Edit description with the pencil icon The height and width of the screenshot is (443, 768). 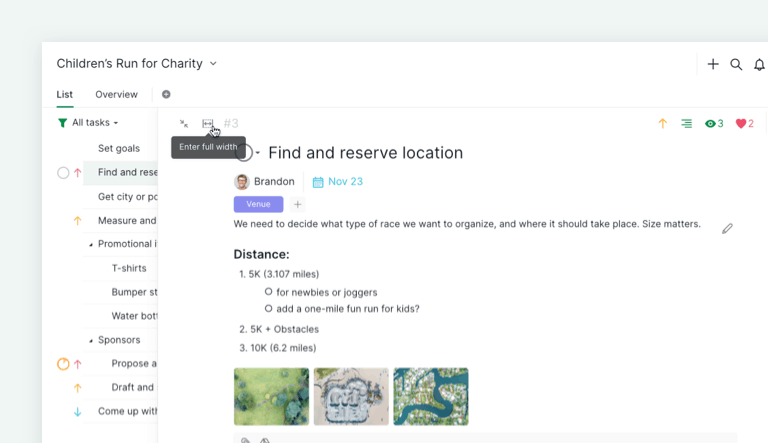click(x=727, y=228)
